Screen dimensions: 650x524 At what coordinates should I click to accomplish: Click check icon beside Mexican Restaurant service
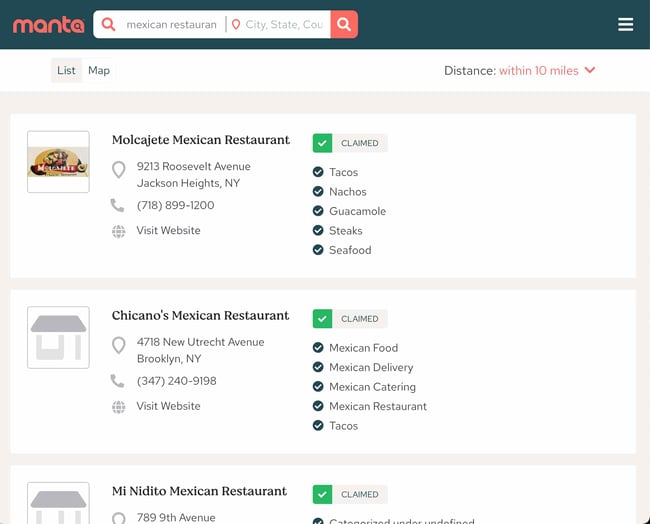tap(318, 406)
